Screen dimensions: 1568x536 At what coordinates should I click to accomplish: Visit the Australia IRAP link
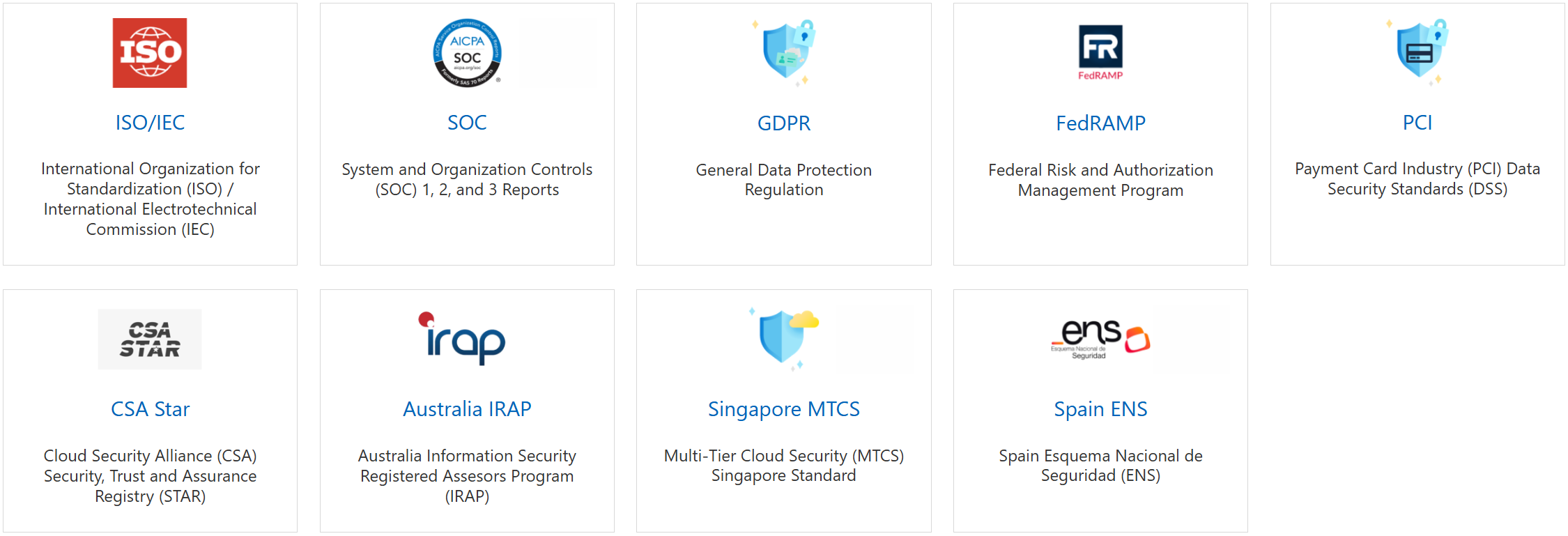coord(467,409)
